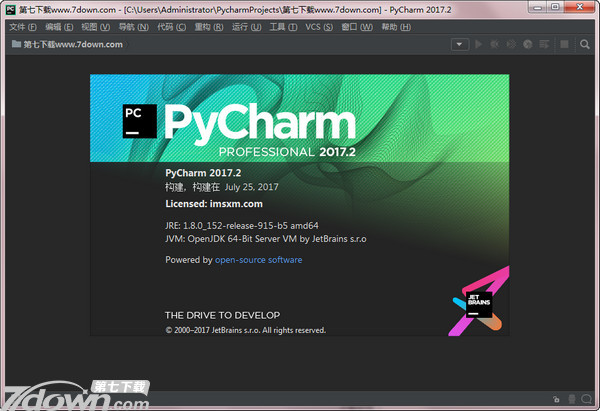The height and width of the screenshot is (411, 600).
Task: Click the PROFESSIONAL 2017.2 banner text
Action: tap(287, 152)
